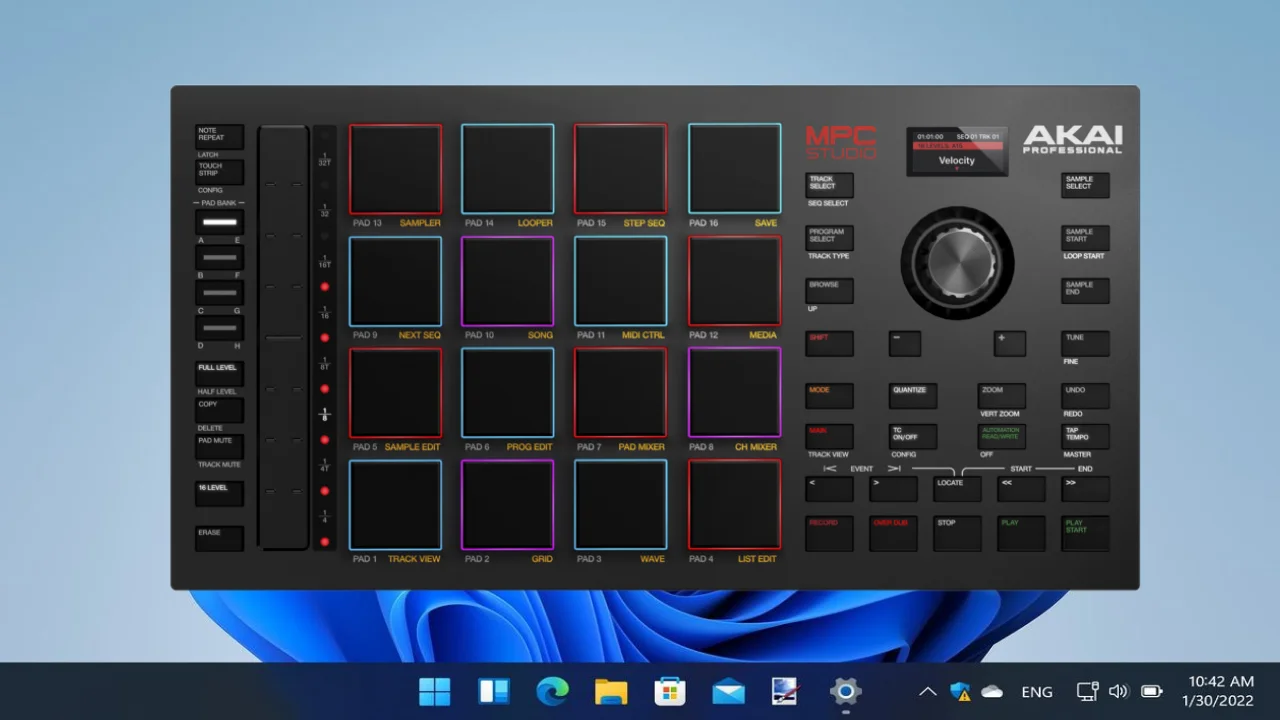Screen dimensions: 1280x720
Task: Click the next event (>) button
Action: coord(893,489)
